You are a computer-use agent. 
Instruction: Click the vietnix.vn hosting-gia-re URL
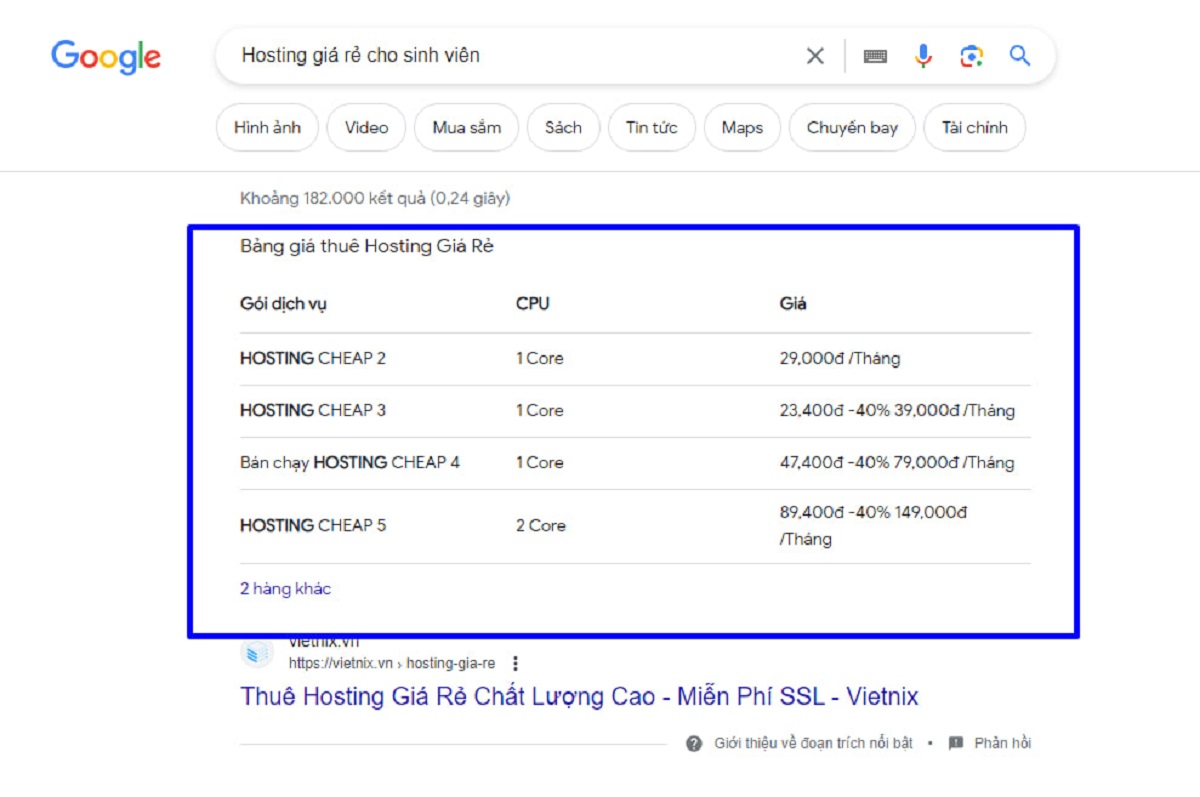pos(392,663)
